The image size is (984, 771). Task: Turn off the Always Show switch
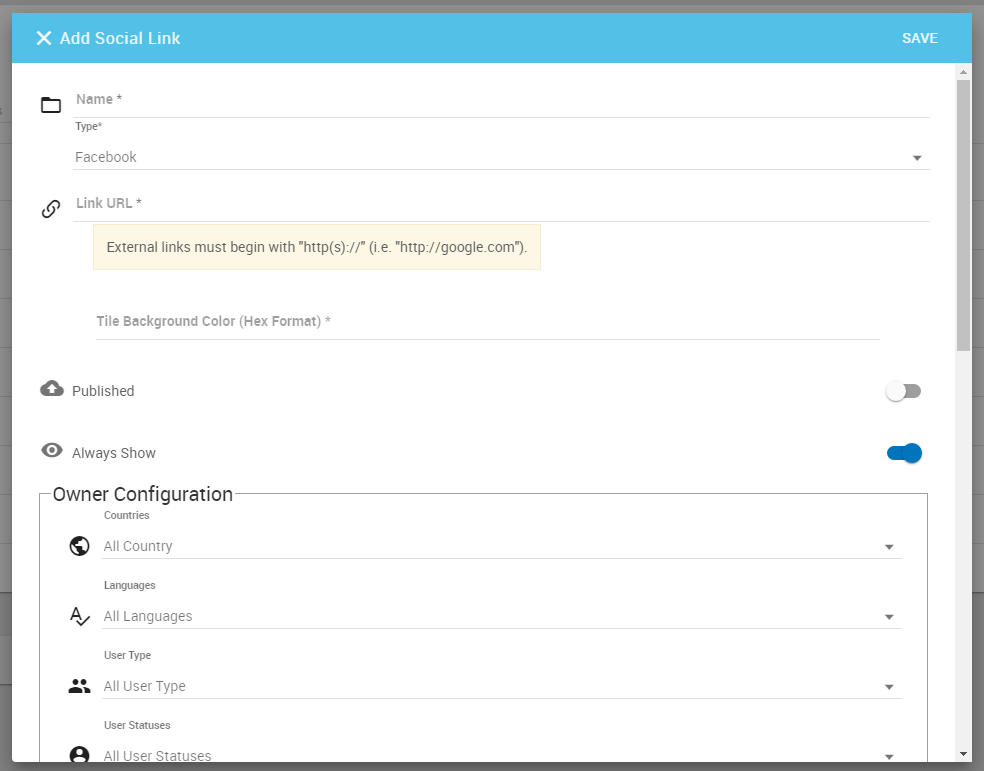click(904, 453)
